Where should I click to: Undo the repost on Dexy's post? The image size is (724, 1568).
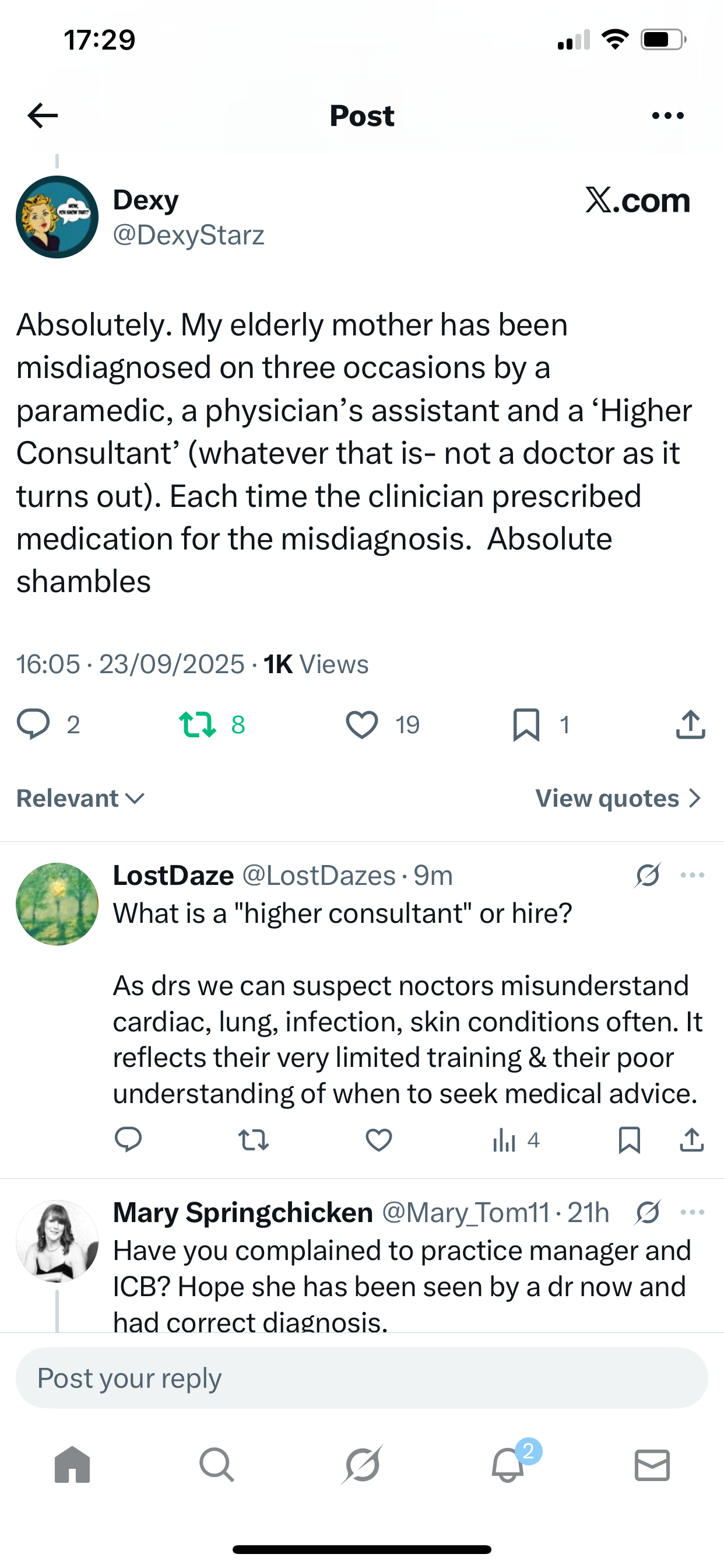[198, 724]
